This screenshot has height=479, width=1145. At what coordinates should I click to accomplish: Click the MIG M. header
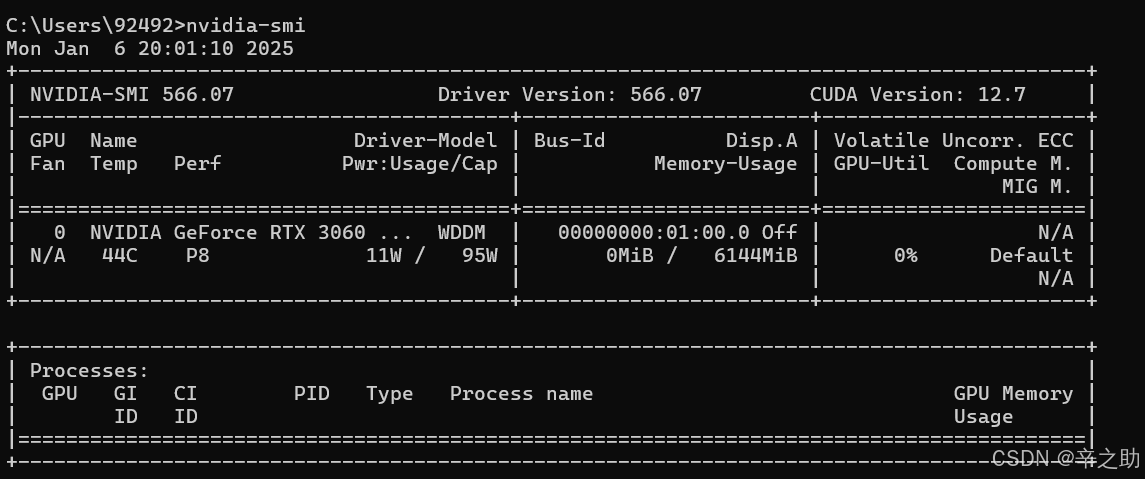1038,186
